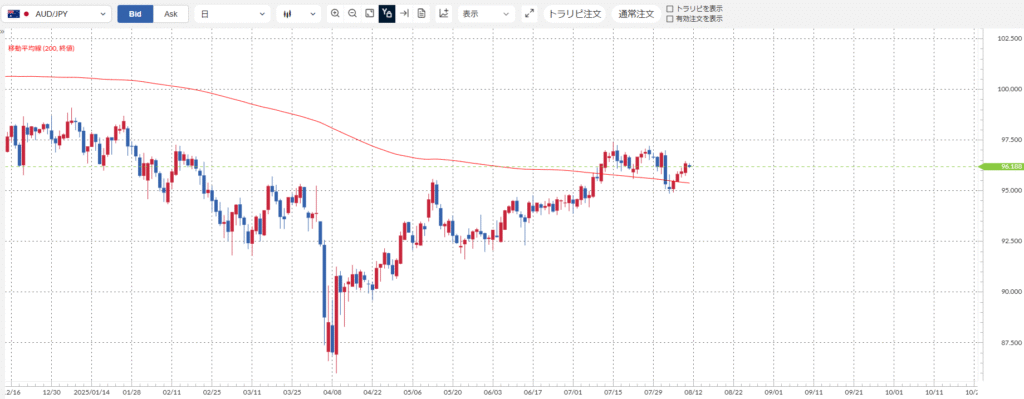Click the 通常注文 button
Image resolution: width=1024 pixels, height=399 pixels.
pos(636,14)
